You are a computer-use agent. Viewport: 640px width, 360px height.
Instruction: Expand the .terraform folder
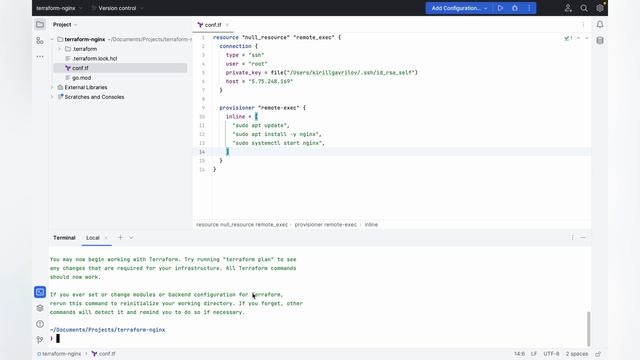click(x=60, y=49)
